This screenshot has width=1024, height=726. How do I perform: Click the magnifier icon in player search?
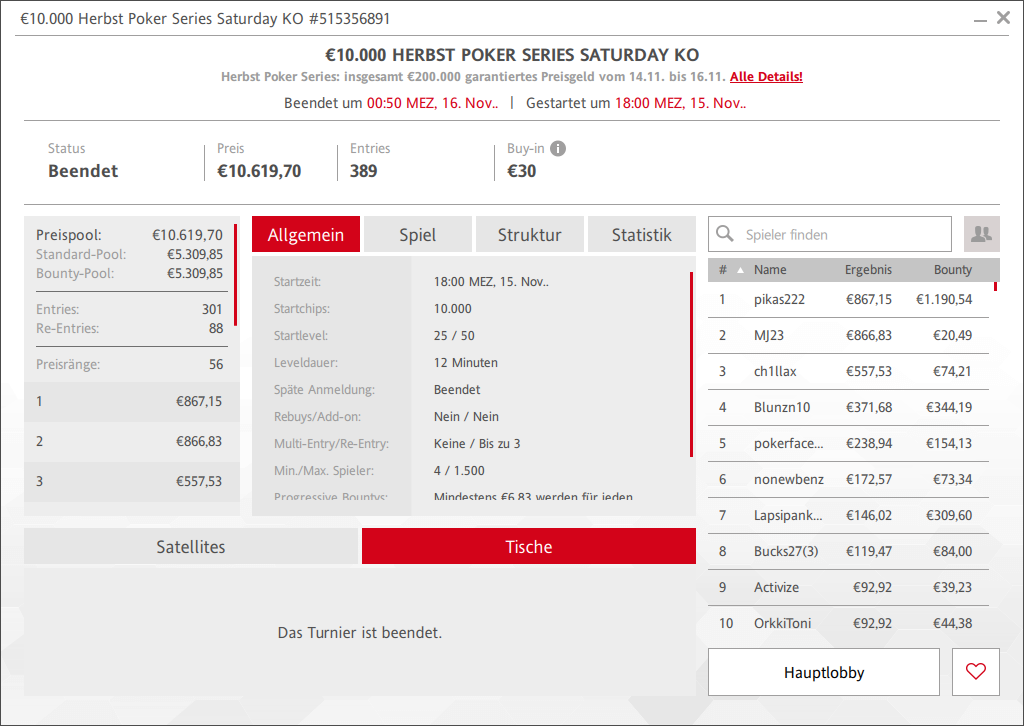[726, 234]
